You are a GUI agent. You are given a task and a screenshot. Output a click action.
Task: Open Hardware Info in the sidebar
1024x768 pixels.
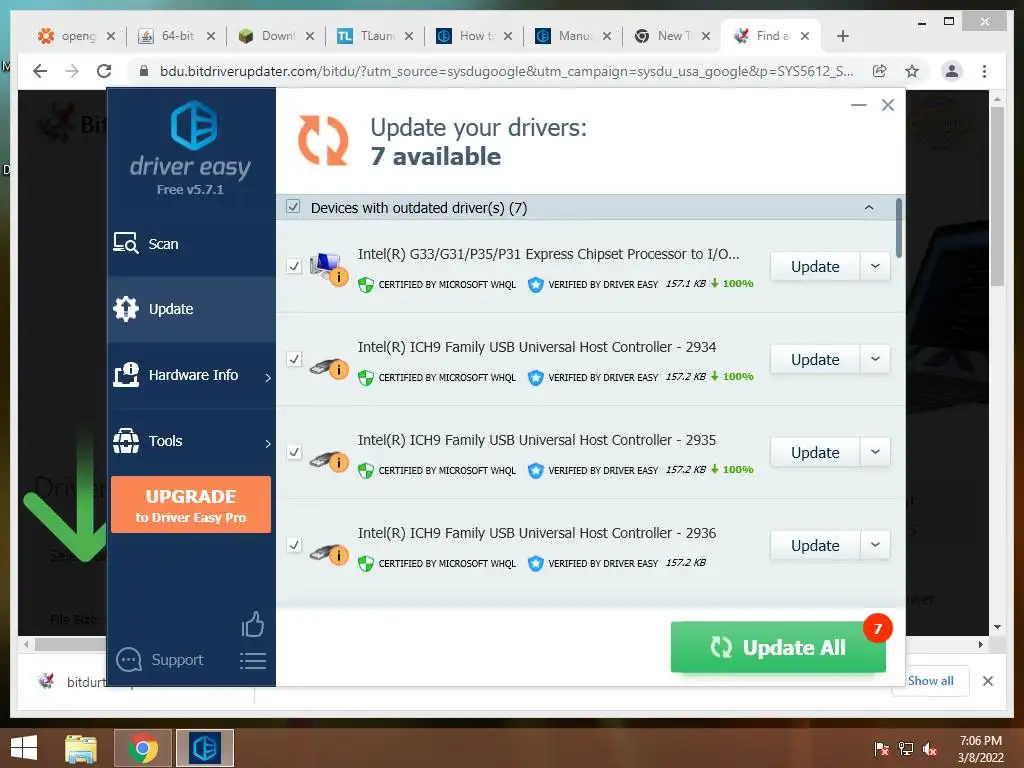tap(191, 375)
